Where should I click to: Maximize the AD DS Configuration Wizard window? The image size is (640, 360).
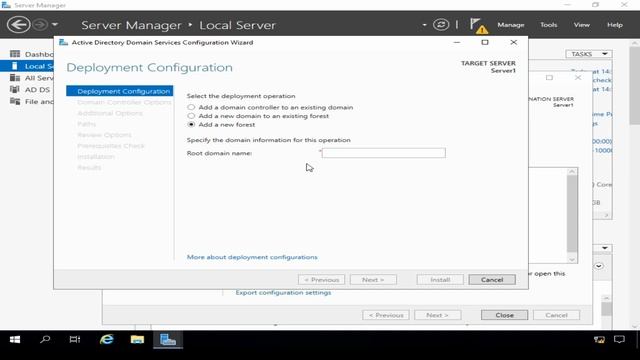[x=485, y=42]
